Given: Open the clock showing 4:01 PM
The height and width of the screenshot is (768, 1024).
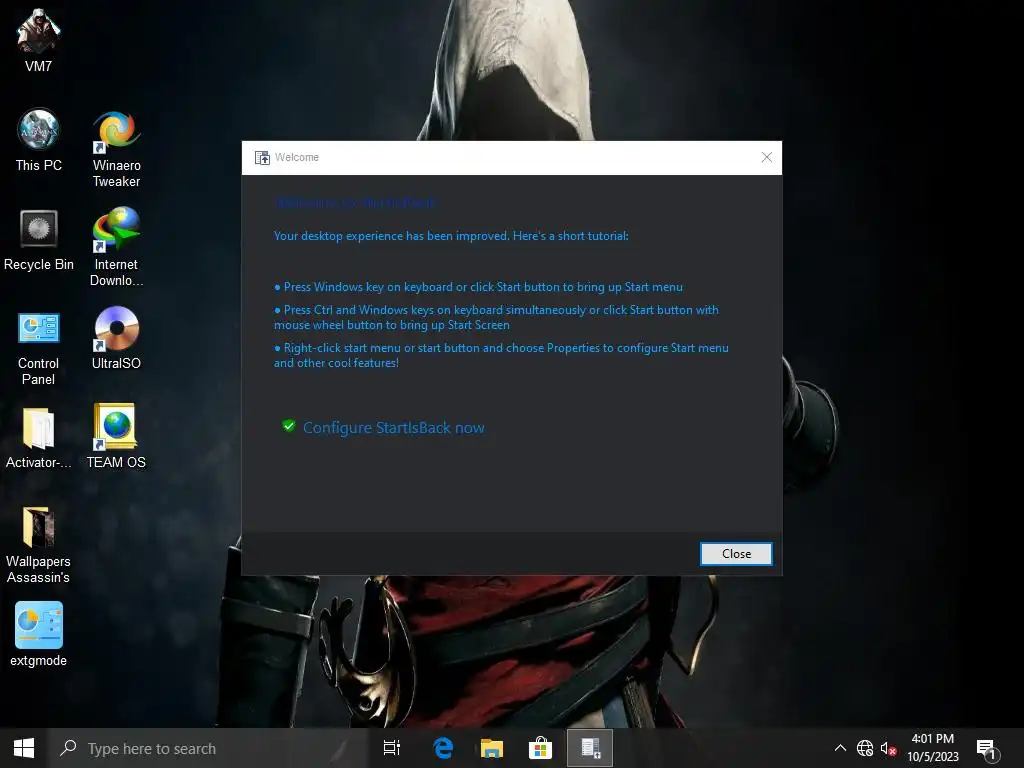Looking at the screenshot, I should (x=933, y=748).
